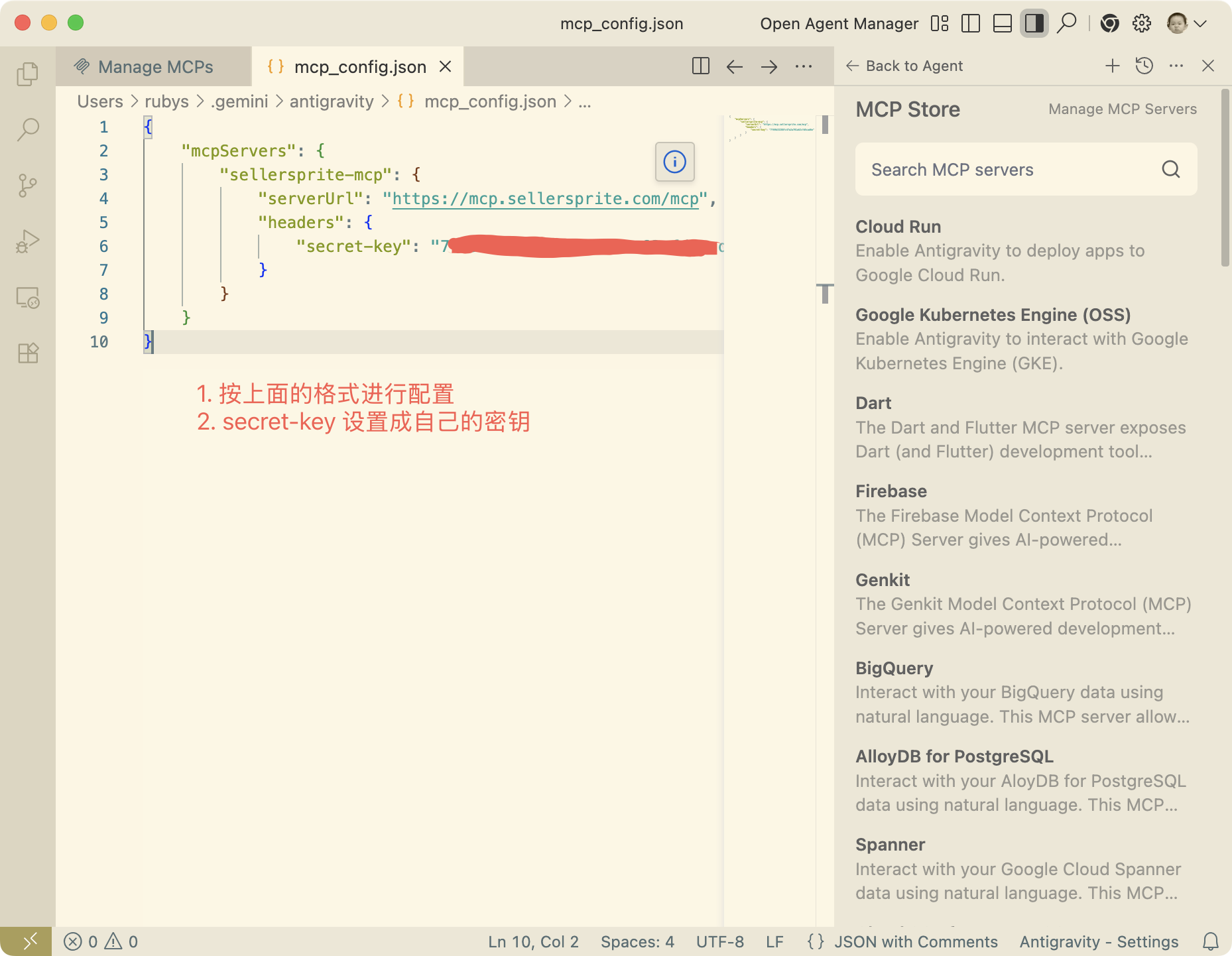Open the Run and Debug view
Viewport: 1232px width, 956px height.
27,241
